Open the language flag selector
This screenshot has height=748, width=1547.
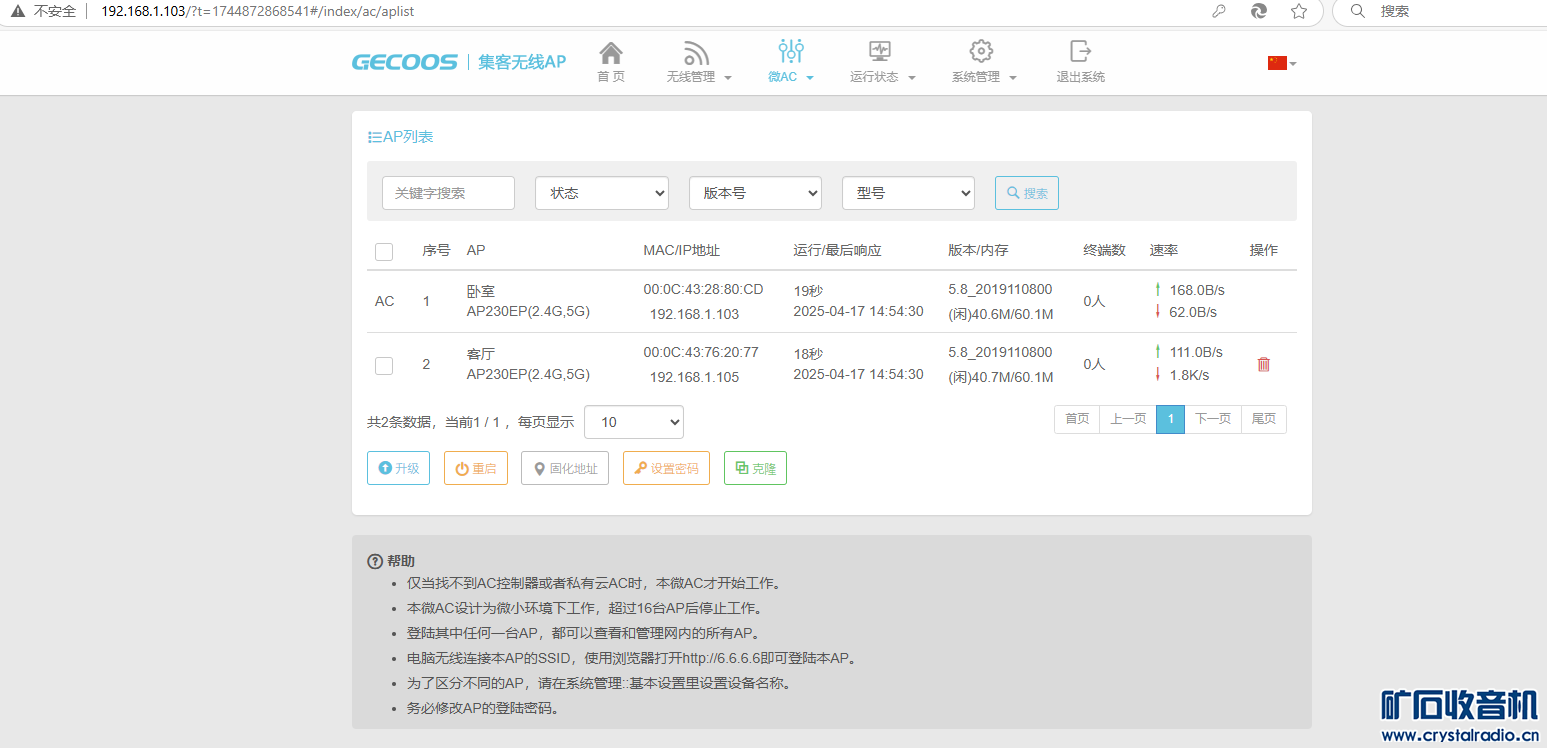tap(1281, 63)
